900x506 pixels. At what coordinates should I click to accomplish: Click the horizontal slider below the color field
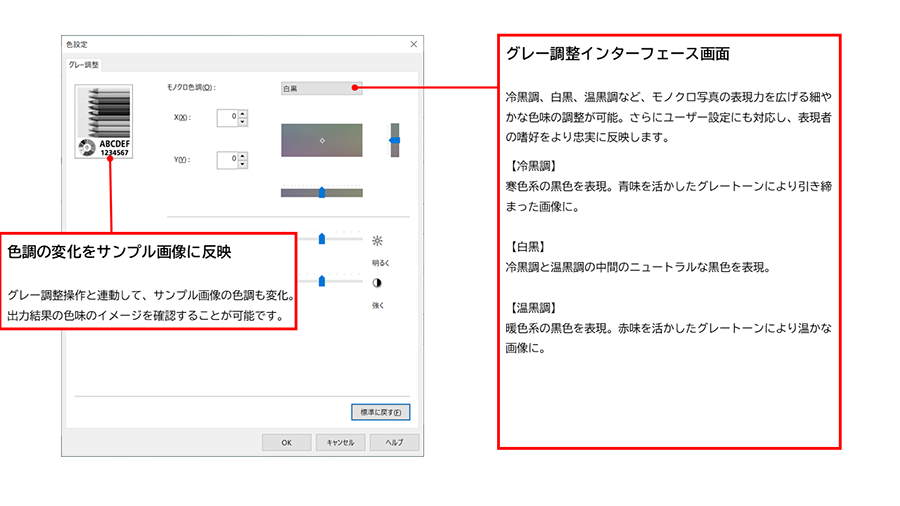(x=321, y=192)
